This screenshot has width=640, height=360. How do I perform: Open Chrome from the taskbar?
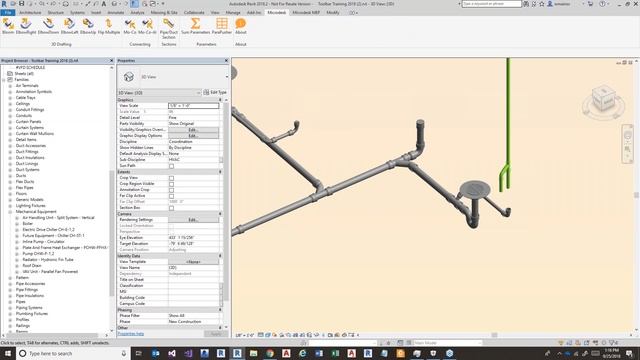coord(270,353)
